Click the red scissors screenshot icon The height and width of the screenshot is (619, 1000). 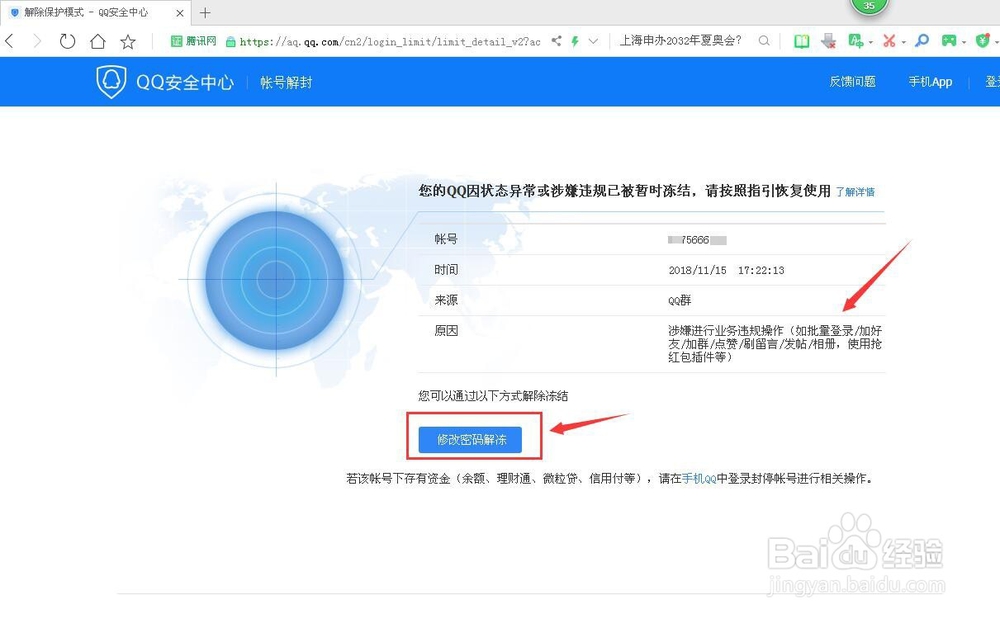pos(889,41)
